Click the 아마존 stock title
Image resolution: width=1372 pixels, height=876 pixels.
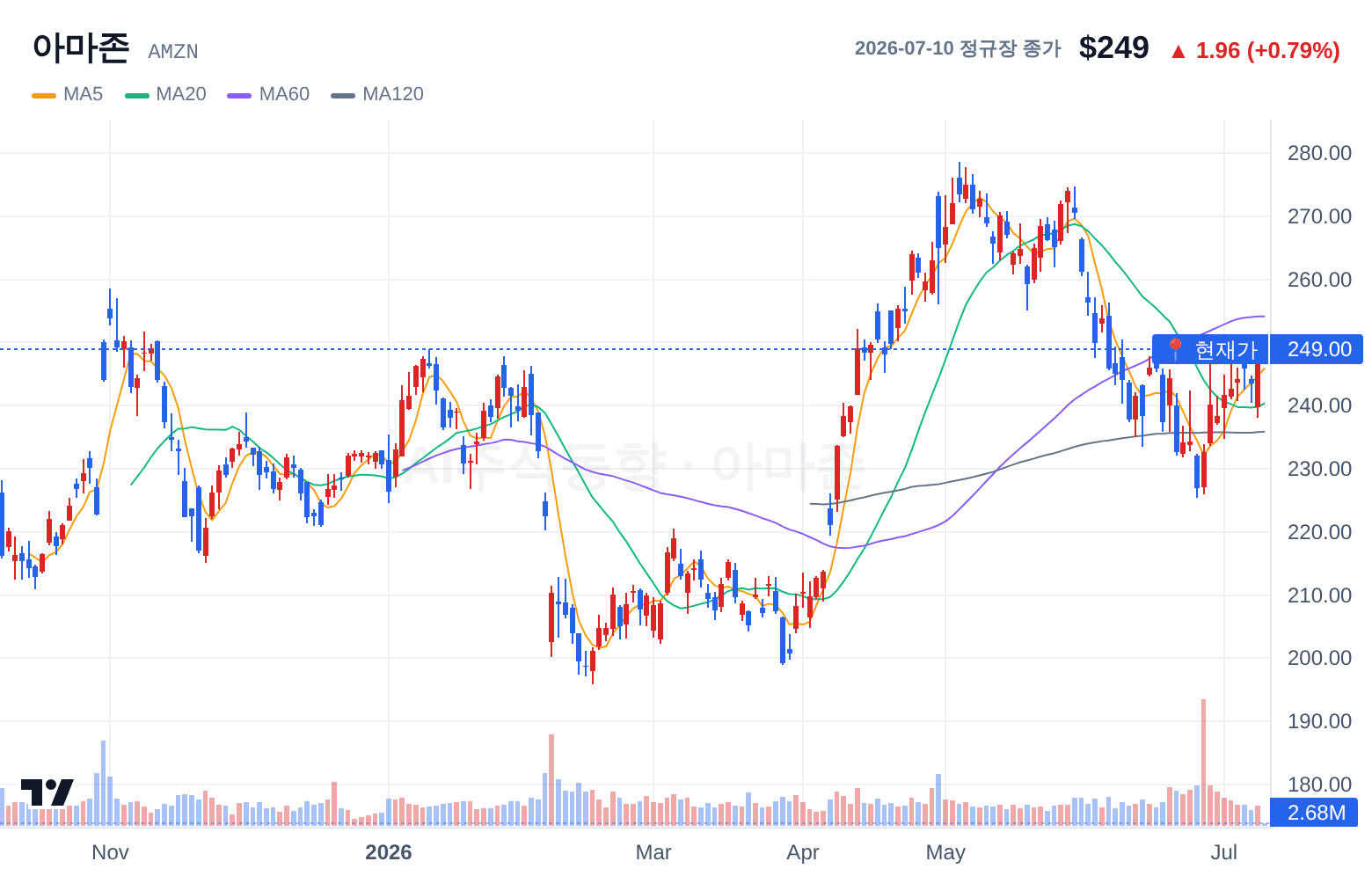tap(81, 47)
